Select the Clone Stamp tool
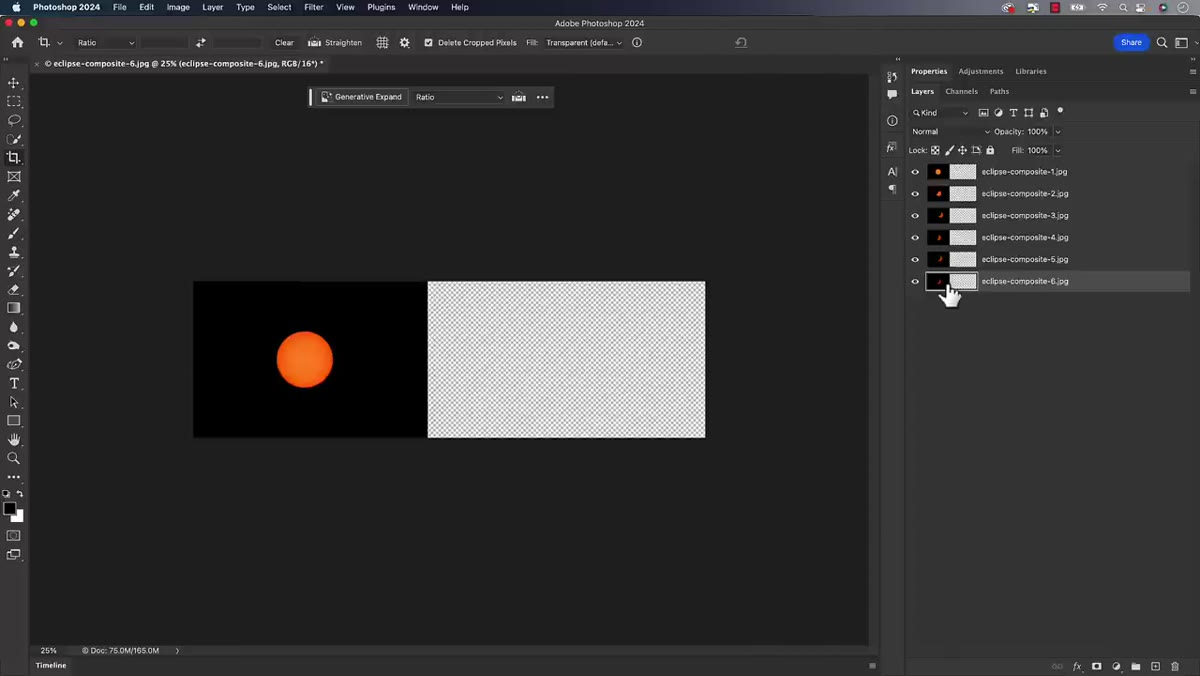The image size is (1200, 676). [x=14, y=252]
